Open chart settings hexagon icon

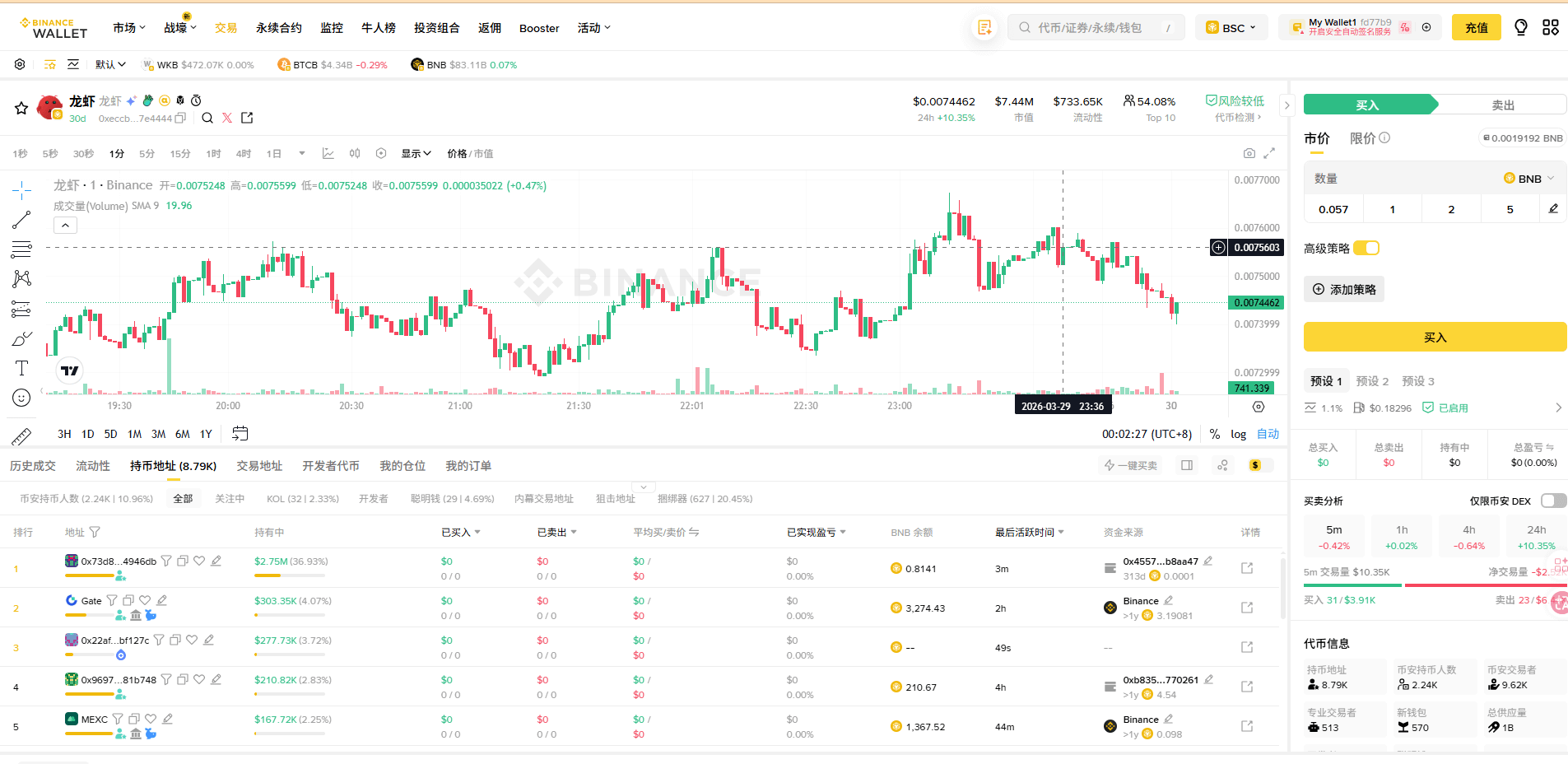[381, 154]
